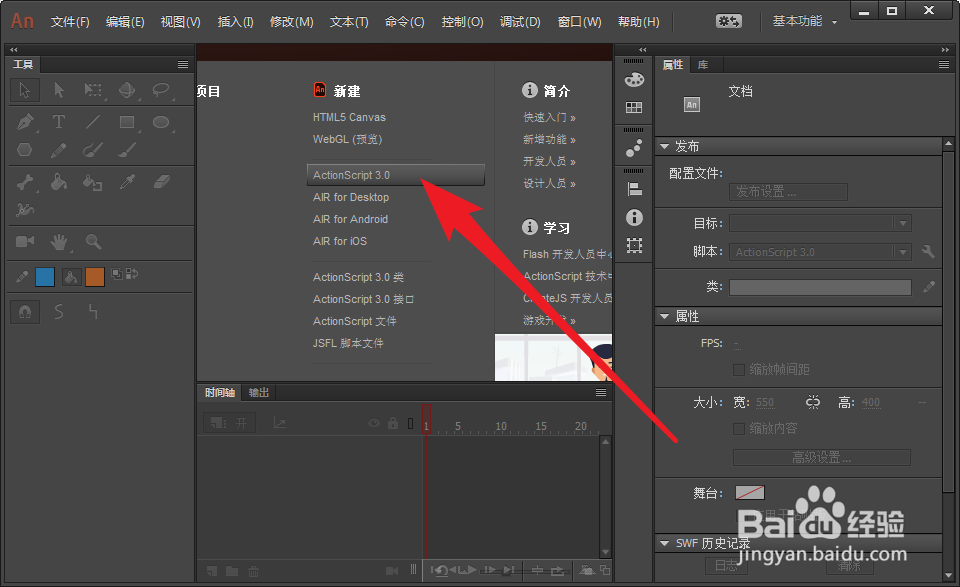This screenshot has height=587, width=960.
Task: Create new AIR for Android document
Action: pos(350,219)
